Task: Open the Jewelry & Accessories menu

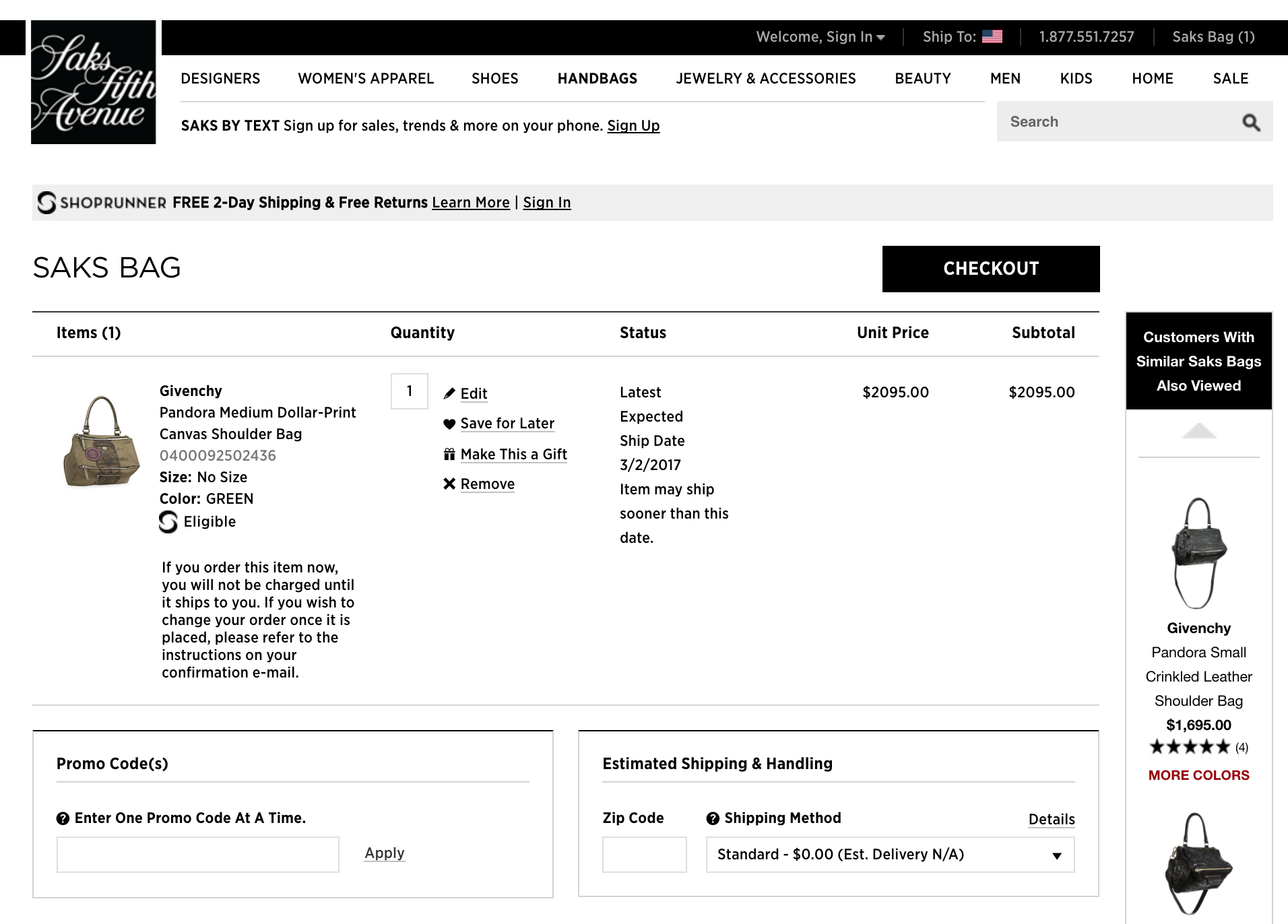Action: point(766,79)
